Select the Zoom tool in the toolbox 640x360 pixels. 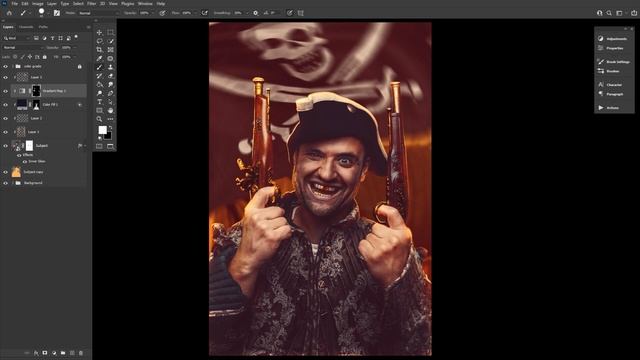click(x=99, y=119)
